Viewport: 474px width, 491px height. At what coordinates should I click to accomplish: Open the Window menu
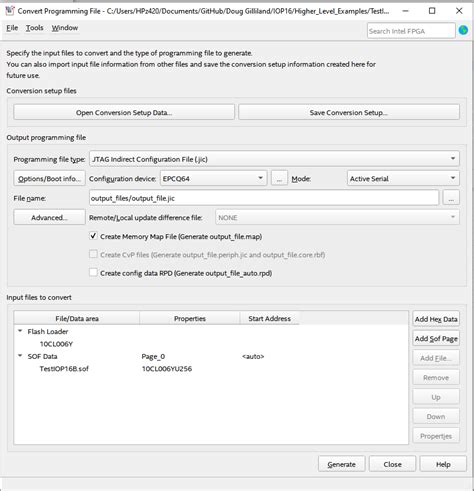(x=65, y=28)
